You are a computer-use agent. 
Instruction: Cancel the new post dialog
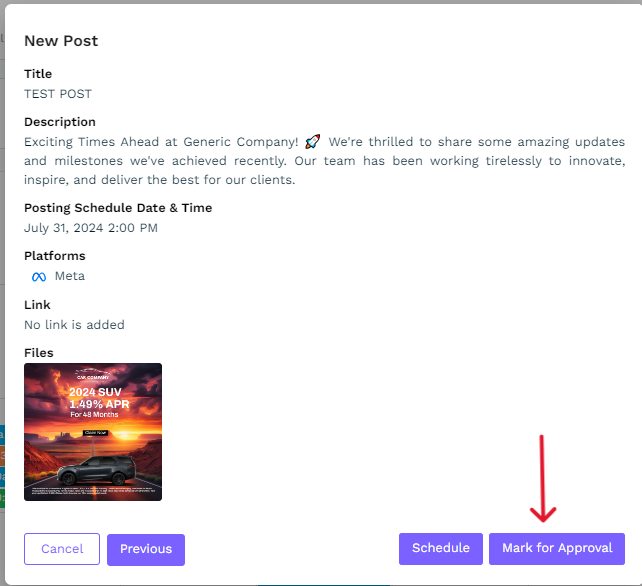tap(62, 549)
